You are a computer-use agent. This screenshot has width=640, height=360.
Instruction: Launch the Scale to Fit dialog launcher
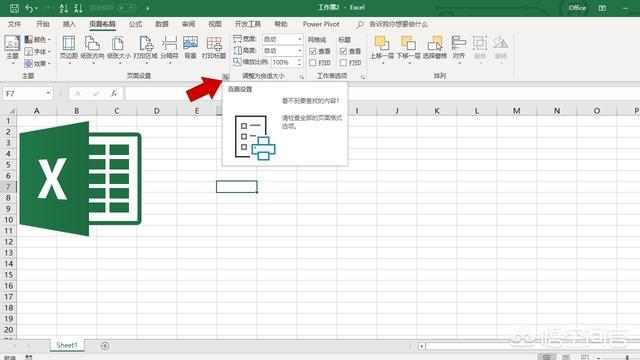tap(302, 77)
